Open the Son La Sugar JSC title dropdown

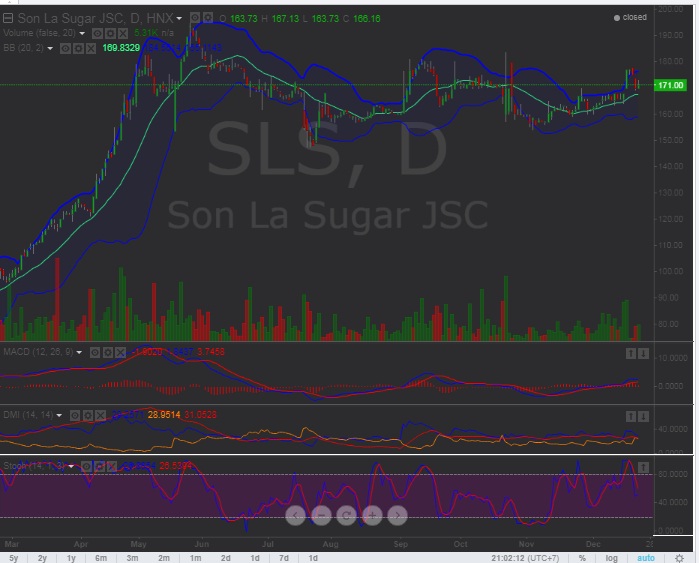click(x=179, y=18)
